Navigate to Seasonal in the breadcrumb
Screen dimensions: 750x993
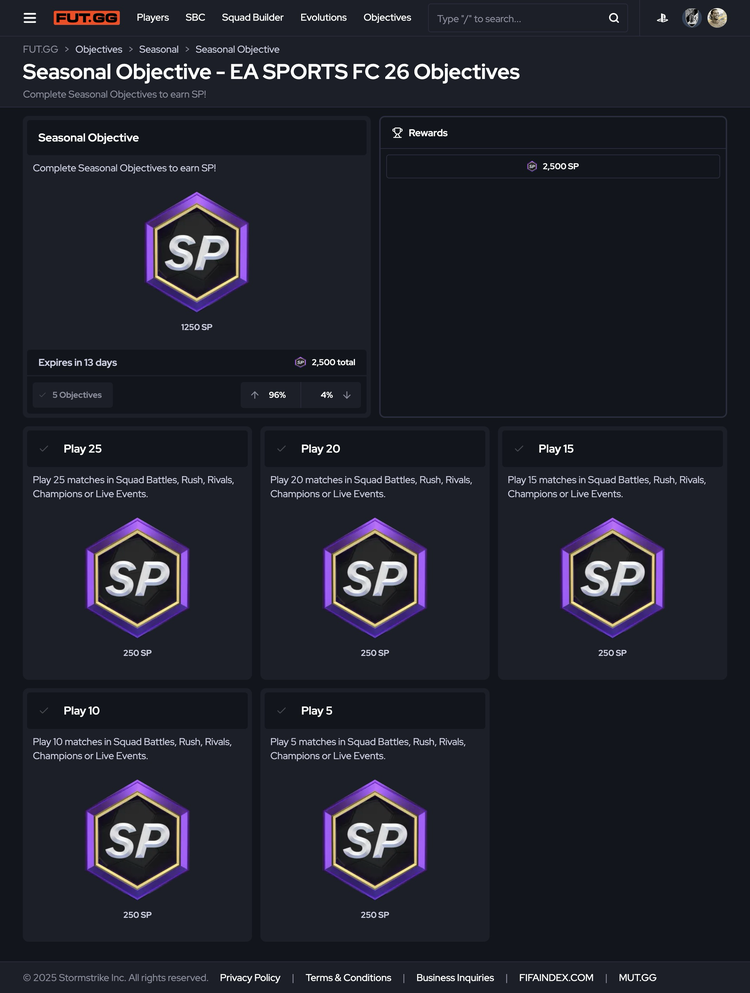click(159, 49)
